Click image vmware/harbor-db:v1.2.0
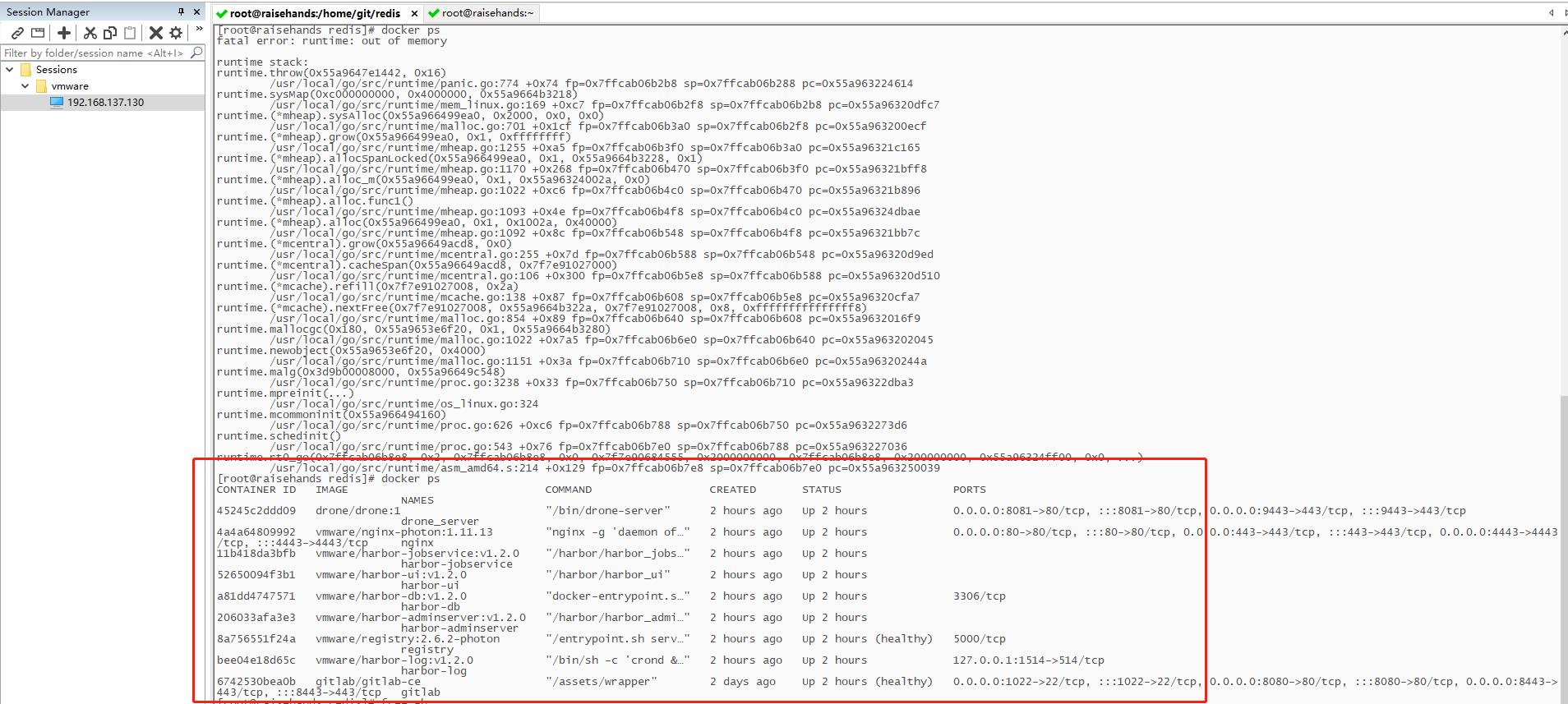Screen dimensions: 1568x704 [390, 596]
